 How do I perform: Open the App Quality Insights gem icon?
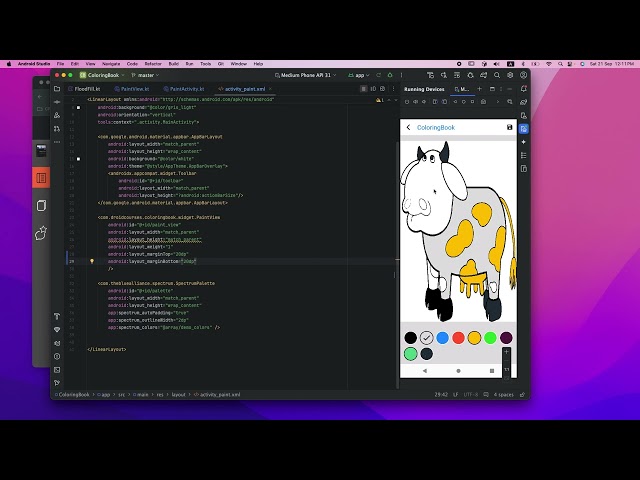[x=57, y=329]
